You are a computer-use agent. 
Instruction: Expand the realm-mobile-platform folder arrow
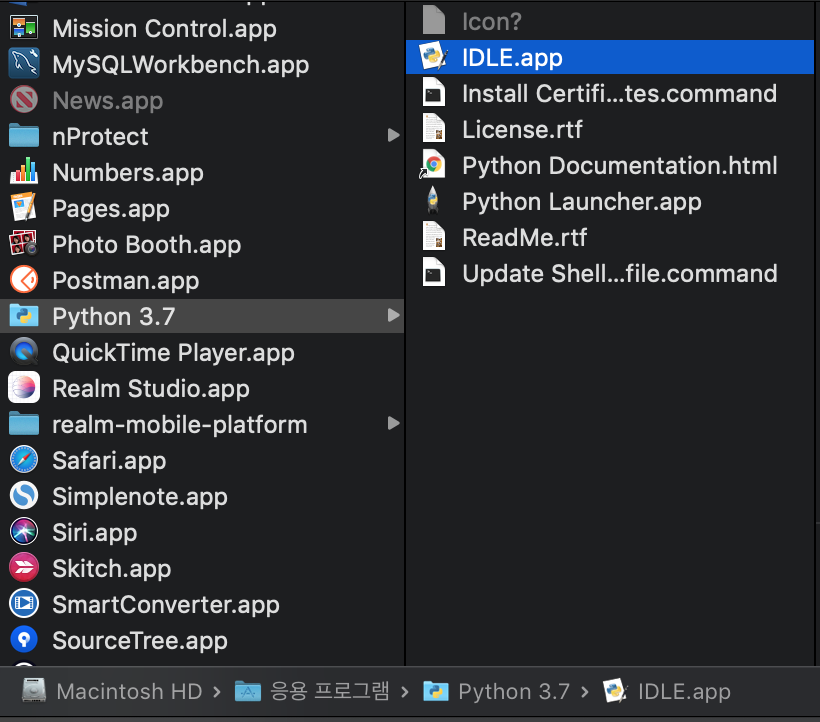click(393, 424)
